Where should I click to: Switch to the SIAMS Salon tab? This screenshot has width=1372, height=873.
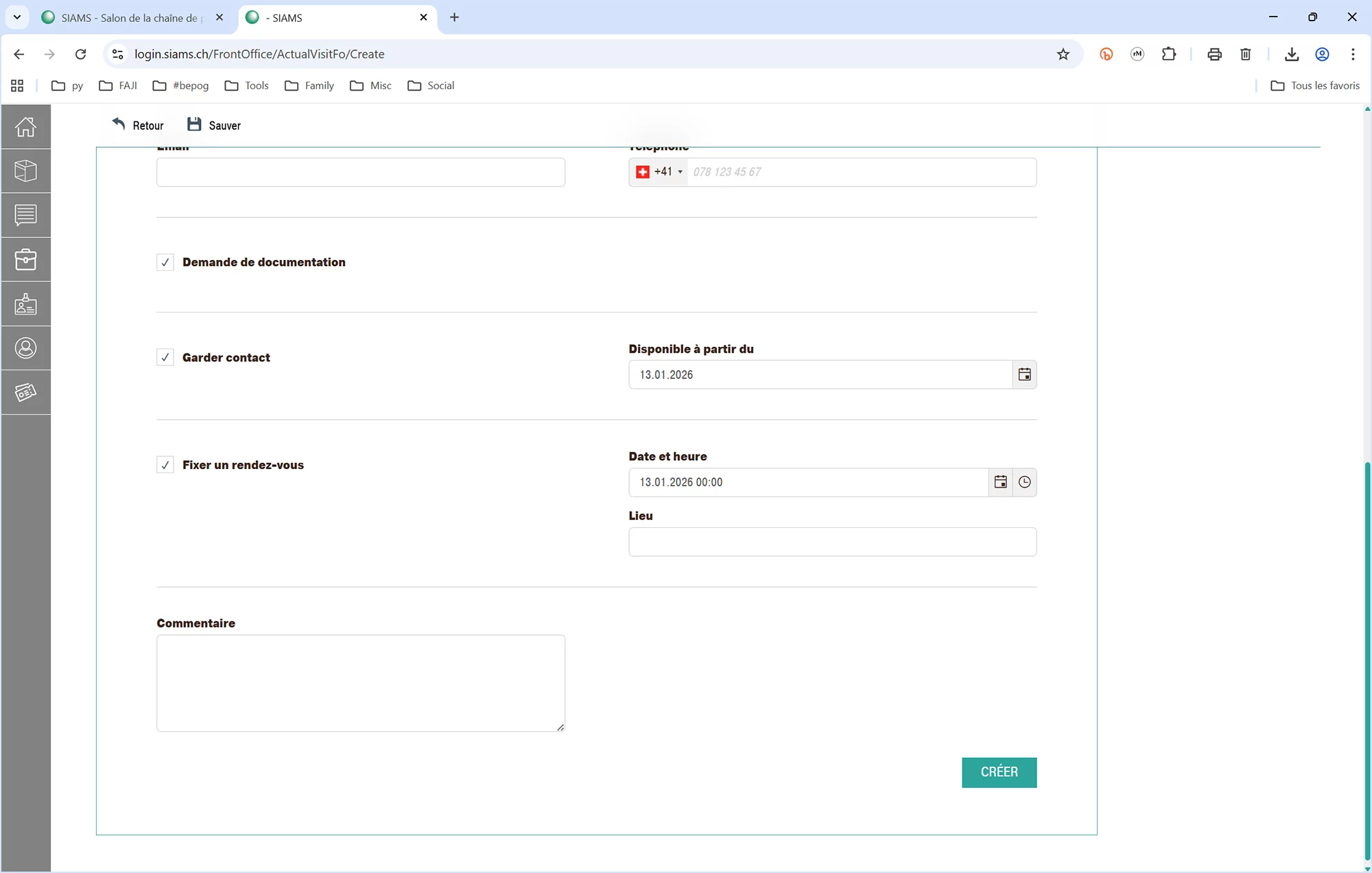(129, 18)
